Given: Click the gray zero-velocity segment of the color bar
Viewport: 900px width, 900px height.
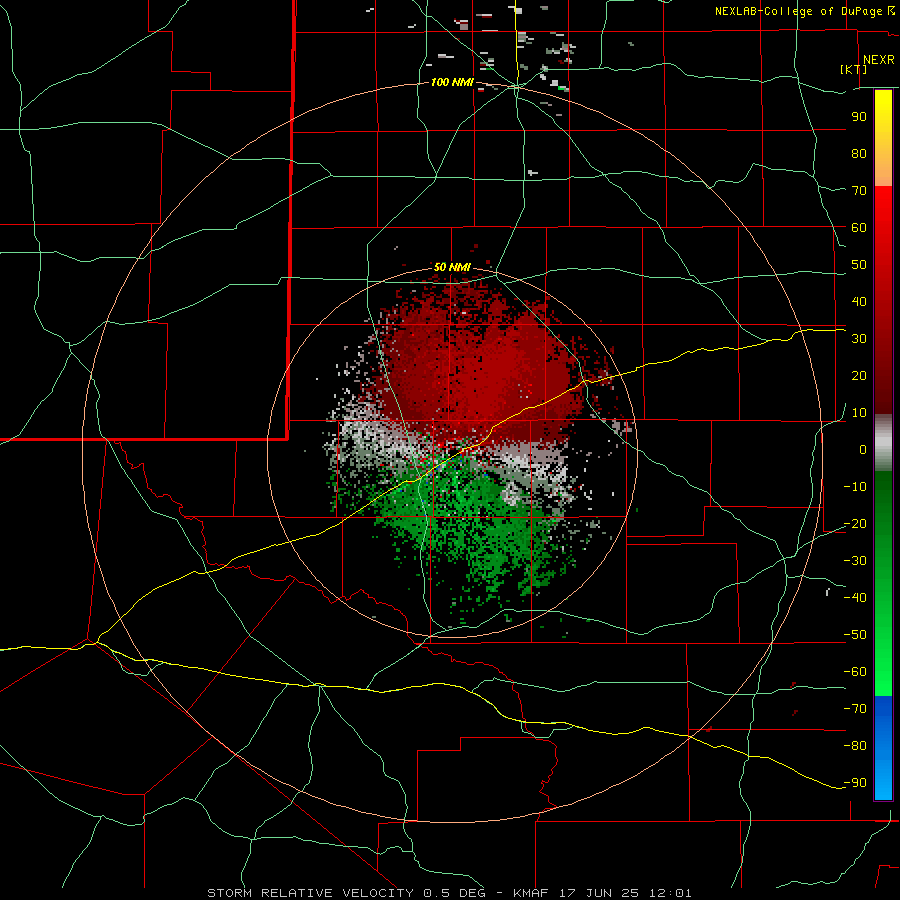Looking at the screenshot, I should (883, 443).
